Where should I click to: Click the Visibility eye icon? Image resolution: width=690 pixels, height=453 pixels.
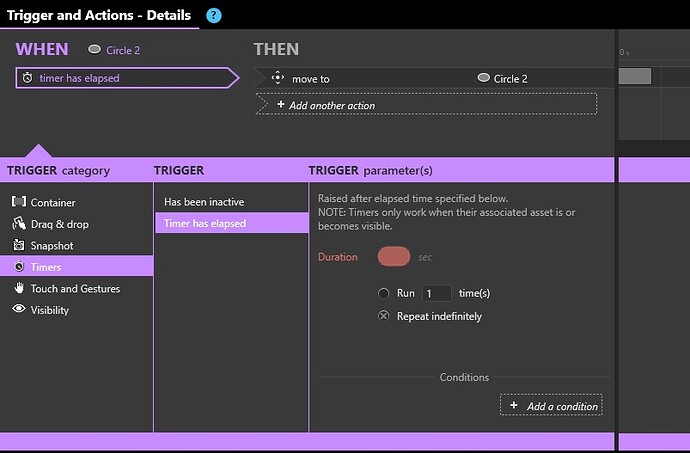[18, 310]
